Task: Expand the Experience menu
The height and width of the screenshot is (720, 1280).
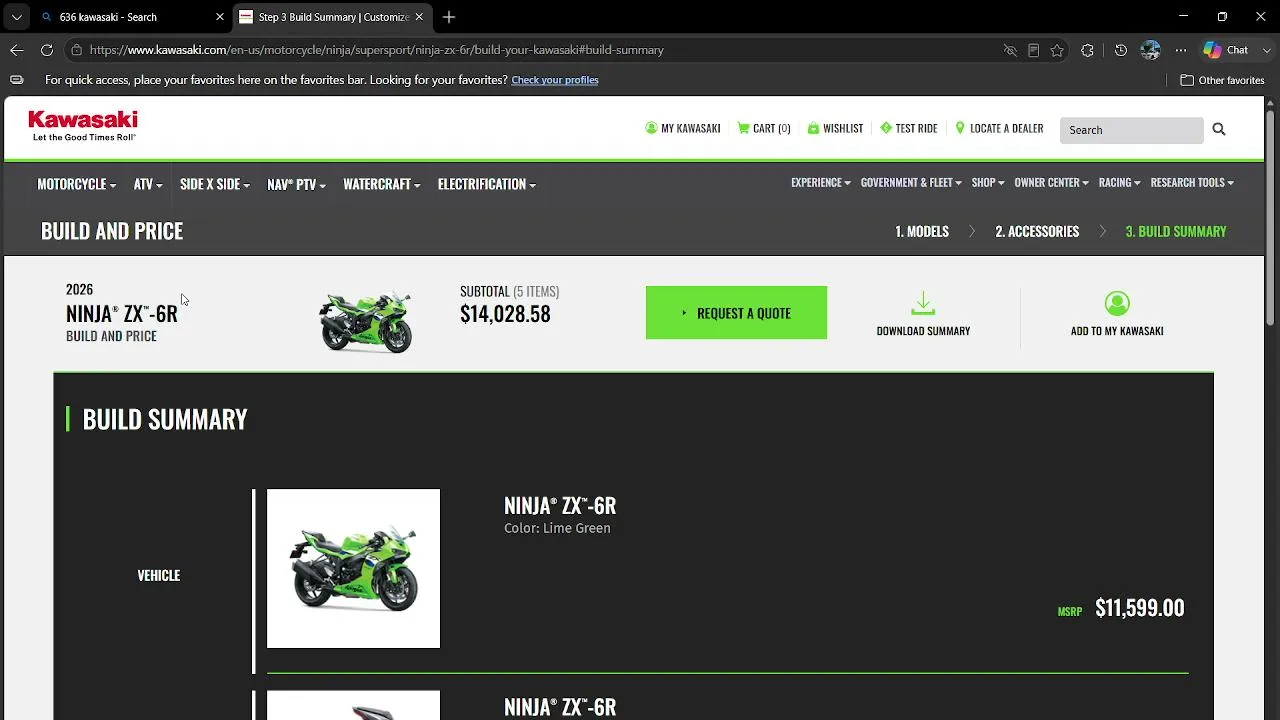Action: pos(821,183)
